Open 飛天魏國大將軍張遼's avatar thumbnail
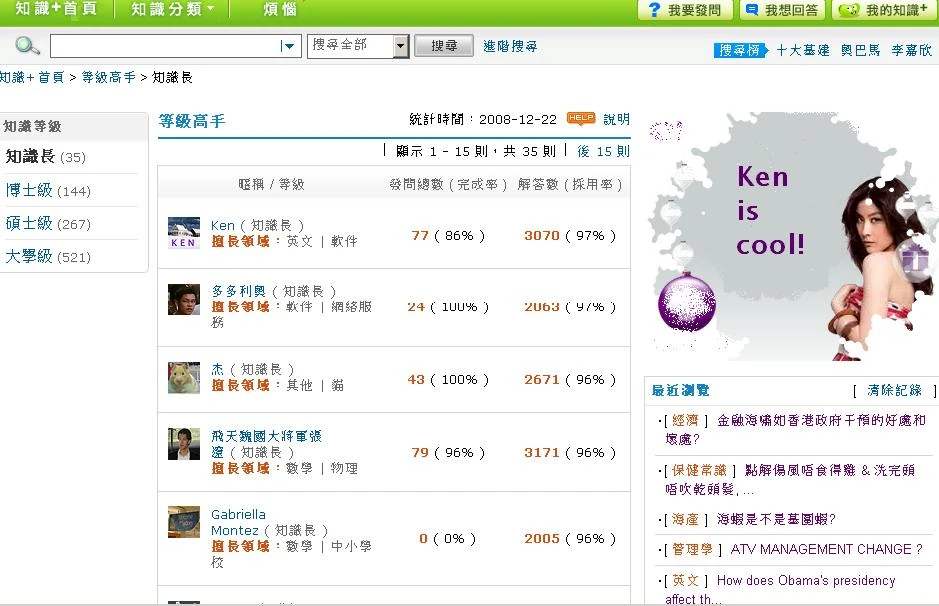Image resolution: width=939 pixels, height=606 pixels. pyautogui.click(x=184, y=444)
